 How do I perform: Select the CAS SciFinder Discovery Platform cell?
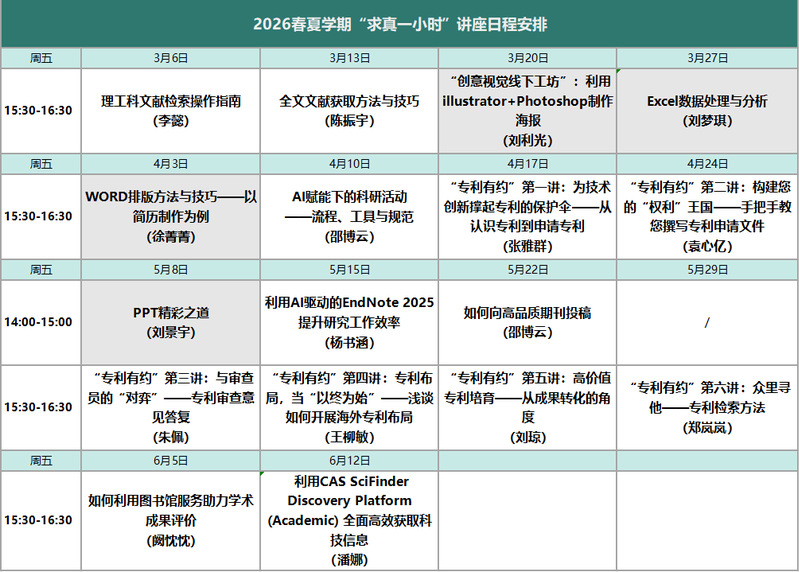click(x=349, y=519)
